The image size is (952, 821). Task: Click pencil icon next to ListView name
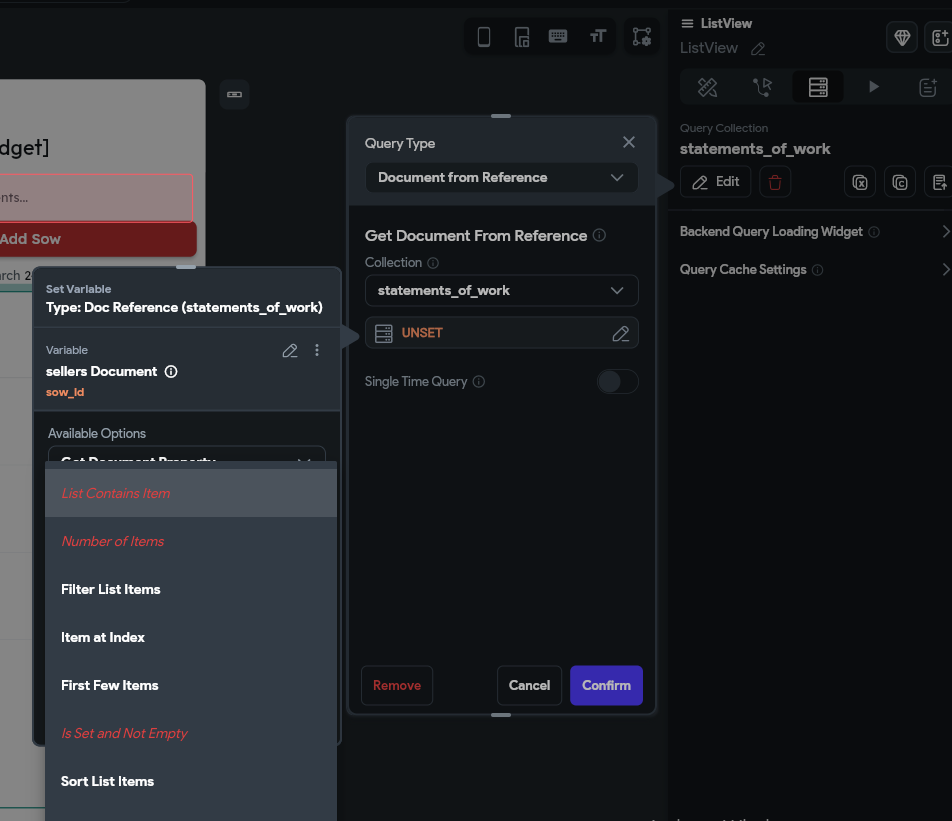point(758,49)
